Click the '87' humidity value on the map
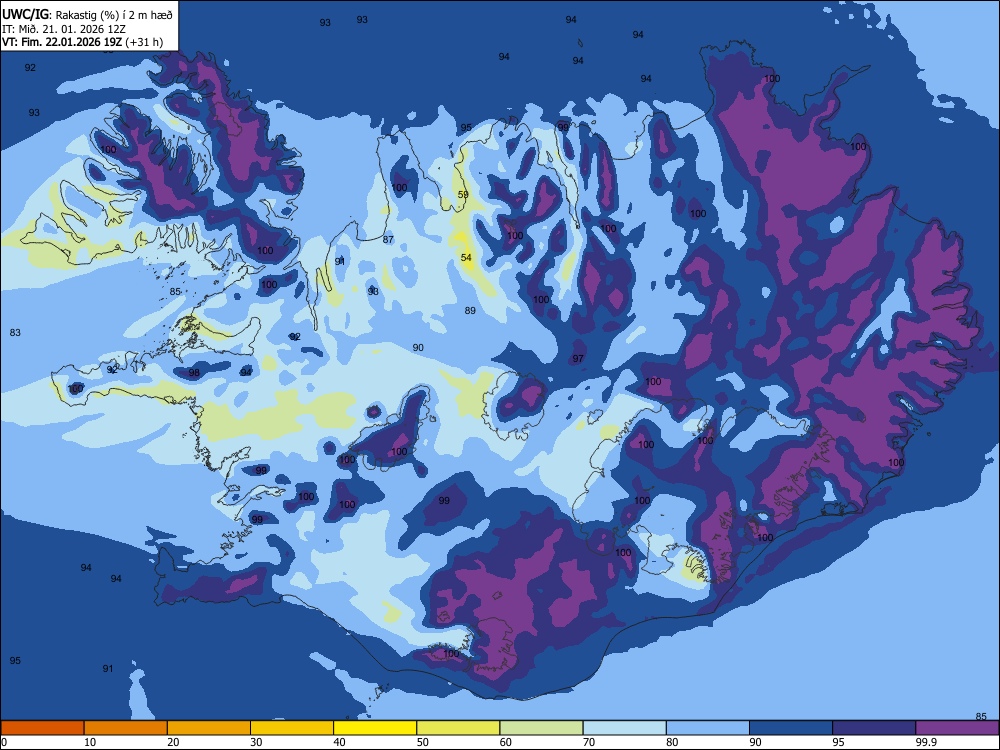Image resolution: width=1000 pixels, height=750 pixels. click(x=388, y=240)
